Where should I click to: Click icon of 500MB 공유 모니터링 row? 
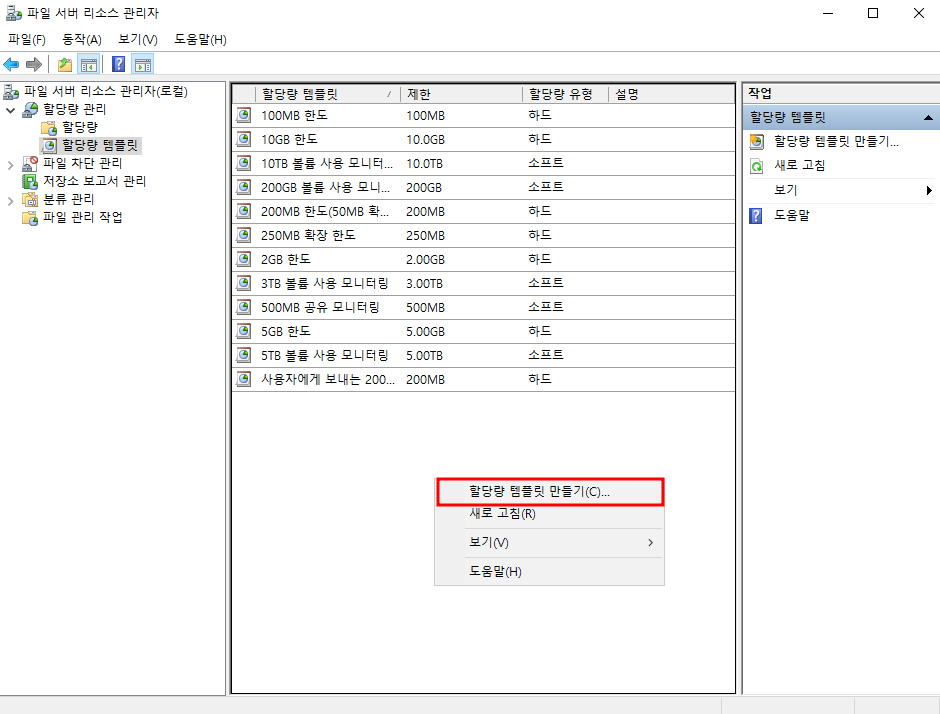(x=243, y=307)
